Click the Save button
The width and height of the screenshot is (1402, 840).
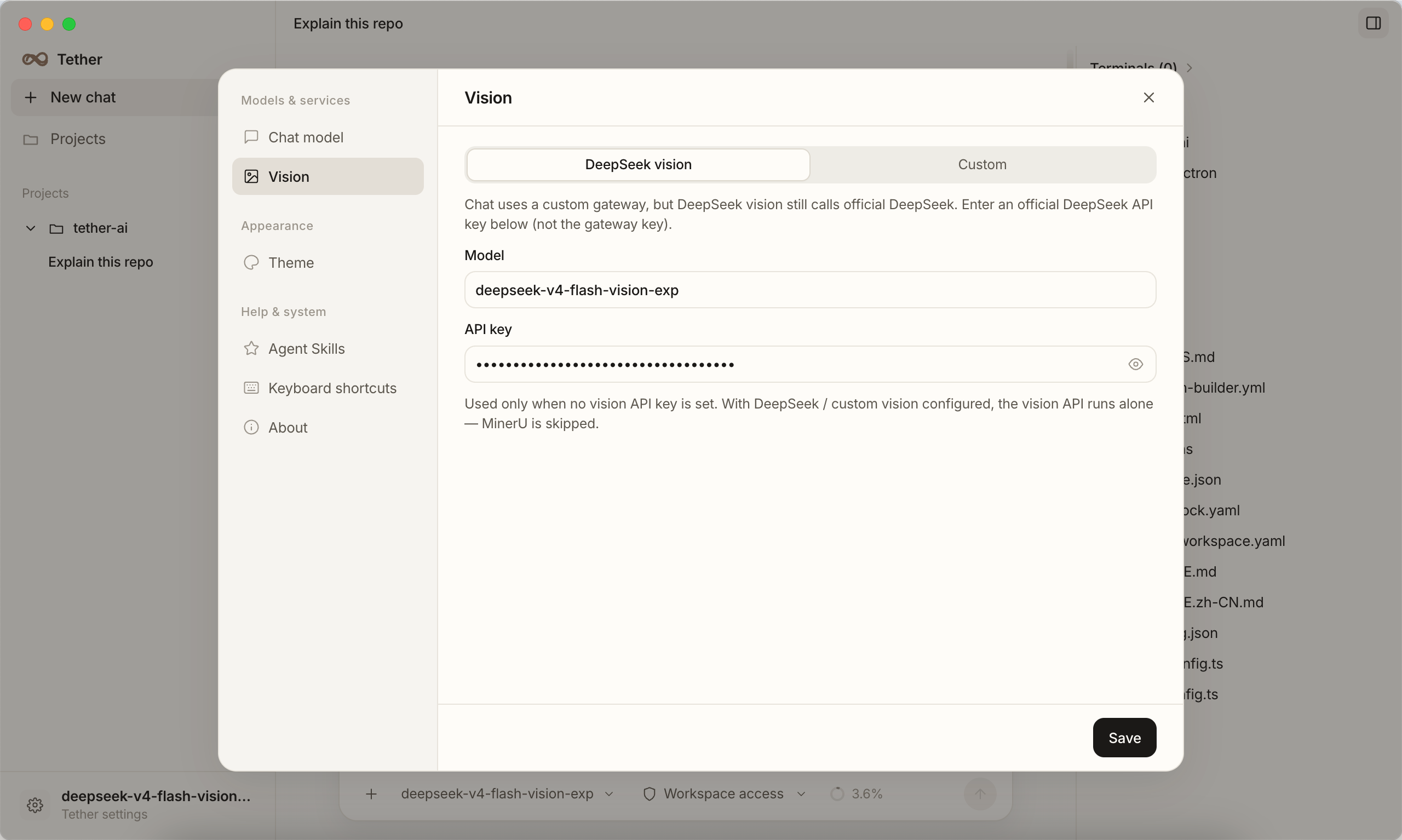[1125, 738]
